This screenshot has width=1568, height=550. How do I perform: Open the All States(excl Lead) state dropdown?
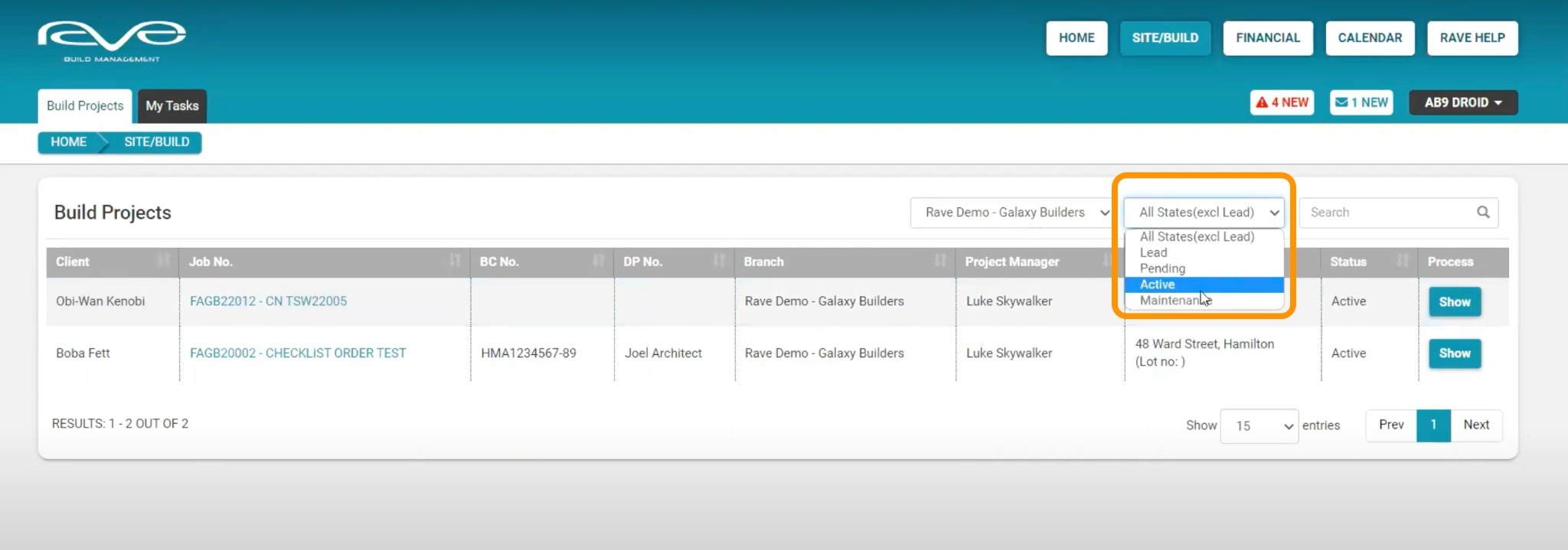1204,213
